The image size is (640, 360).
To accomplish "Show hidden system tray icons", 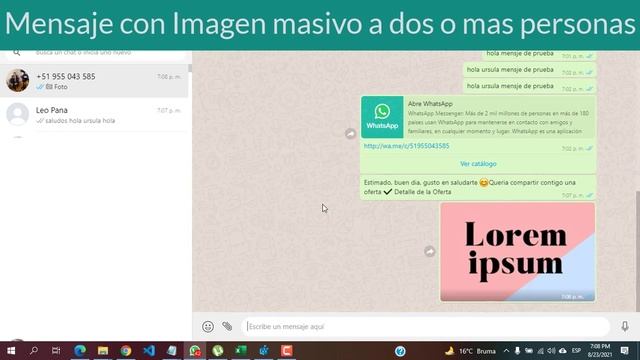I will [x=506, y=351].
